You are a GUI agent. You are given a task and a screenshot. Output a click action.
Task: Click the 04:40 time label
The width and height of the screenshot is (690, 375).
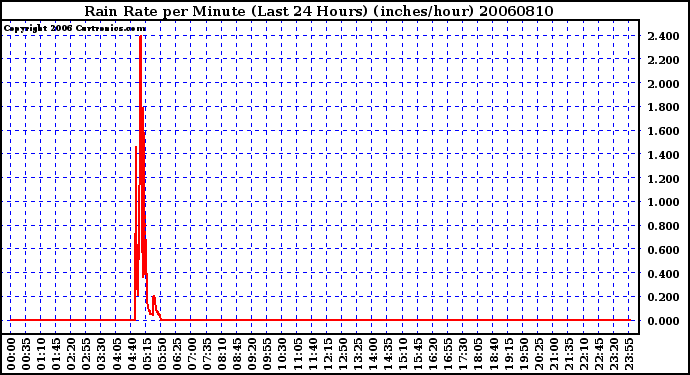click(132, 354)
